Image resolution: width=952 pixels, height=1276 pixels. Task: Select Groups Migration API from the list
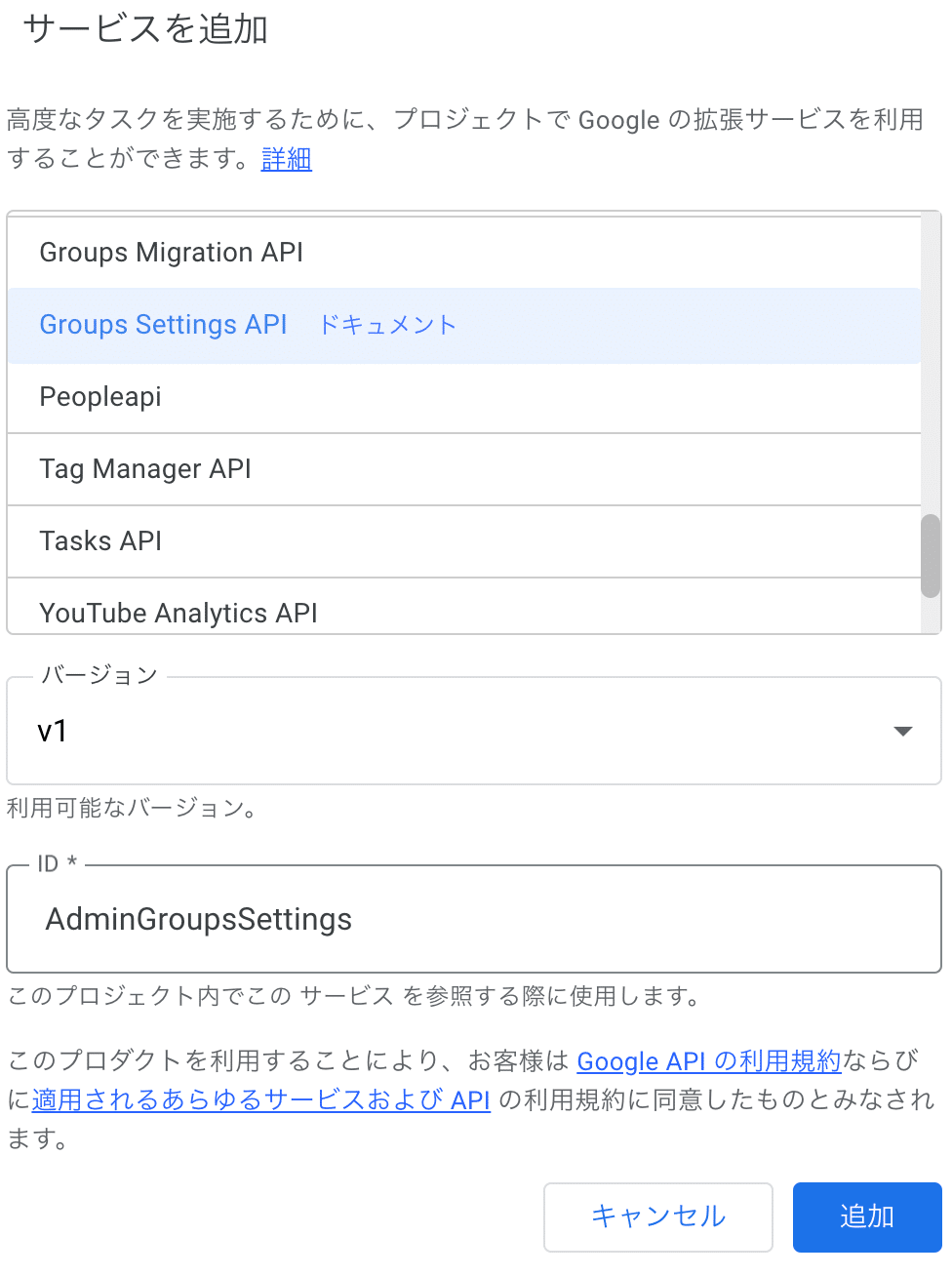click(464, 253)
